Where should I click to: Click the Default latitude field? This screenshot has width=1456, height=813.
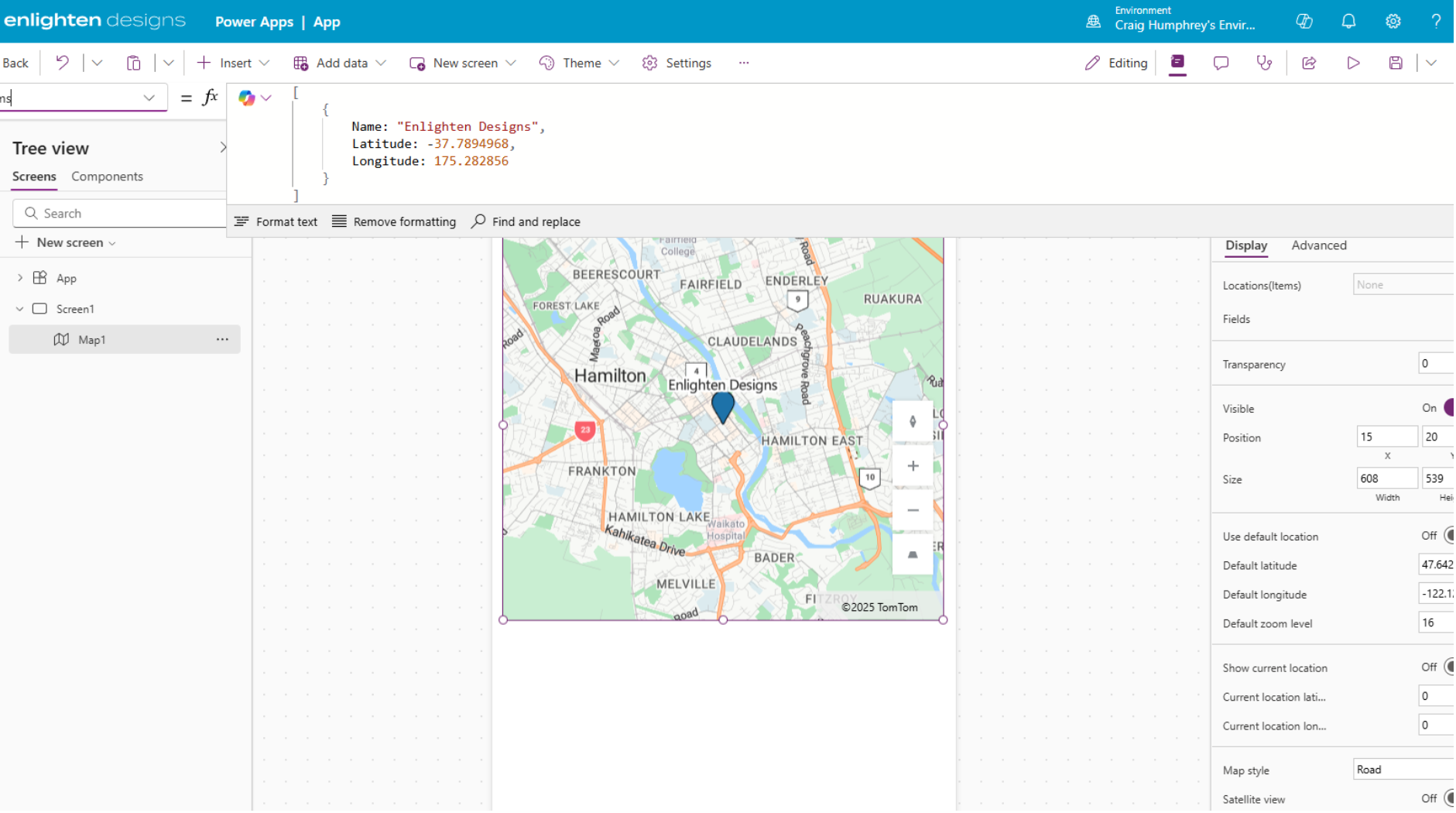pos(1437,565)
